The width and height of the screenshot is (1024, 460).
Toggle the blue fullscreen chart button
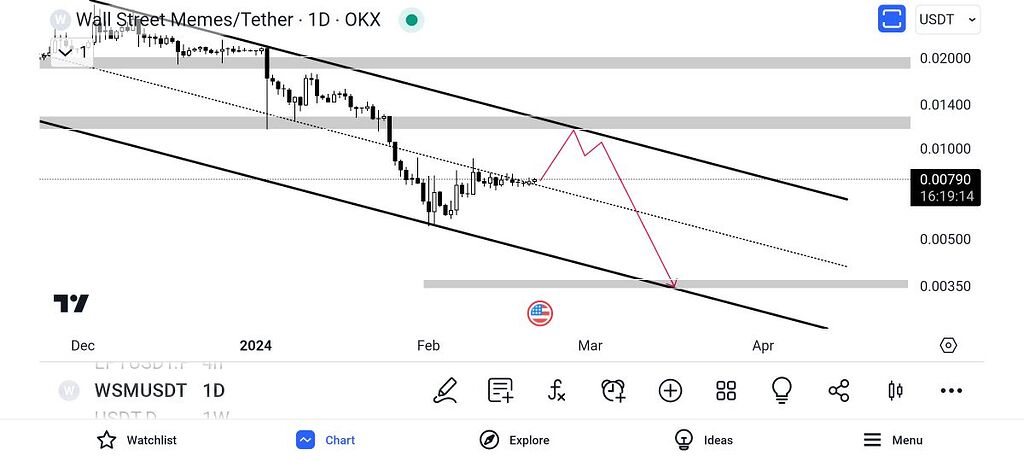coord(891,19)
